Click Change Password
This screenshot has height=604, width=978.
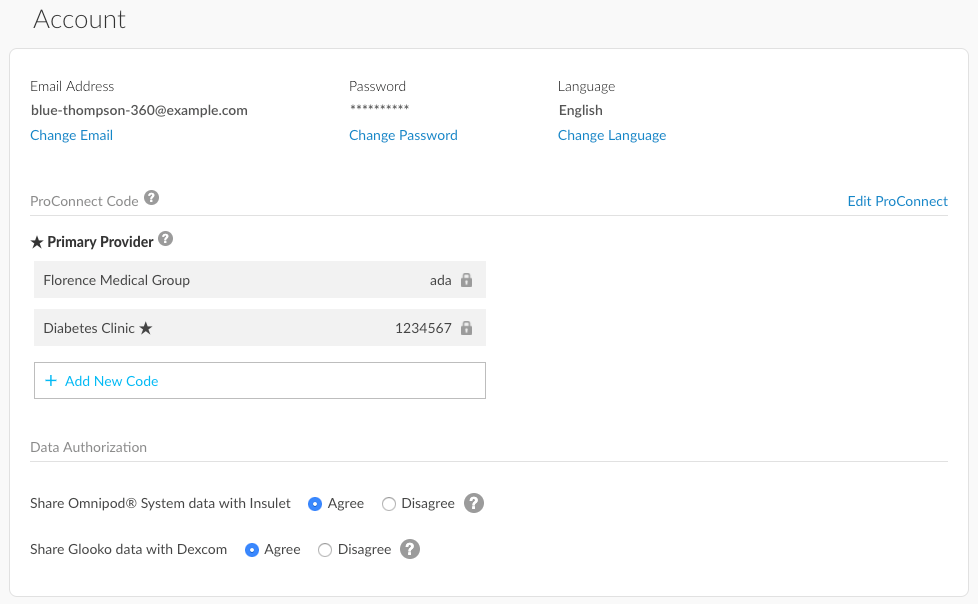(403, 135)
